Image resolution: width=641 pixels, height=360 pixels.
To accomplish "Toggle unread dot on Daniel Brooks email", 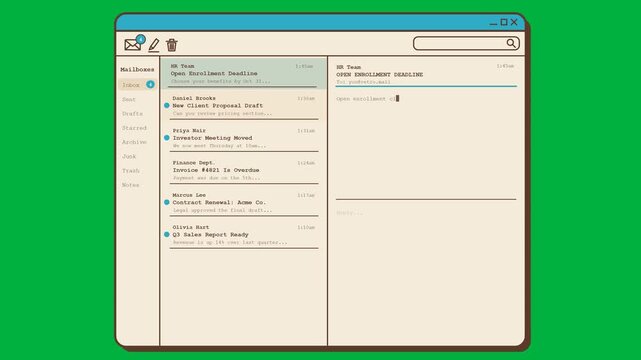I will (167, 105).
